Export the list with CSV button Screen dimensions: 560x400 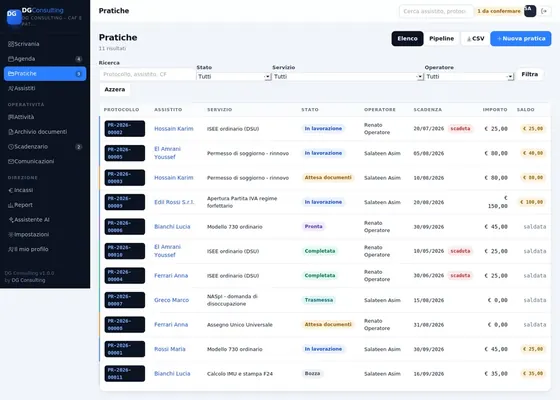(x=475, y=39)
